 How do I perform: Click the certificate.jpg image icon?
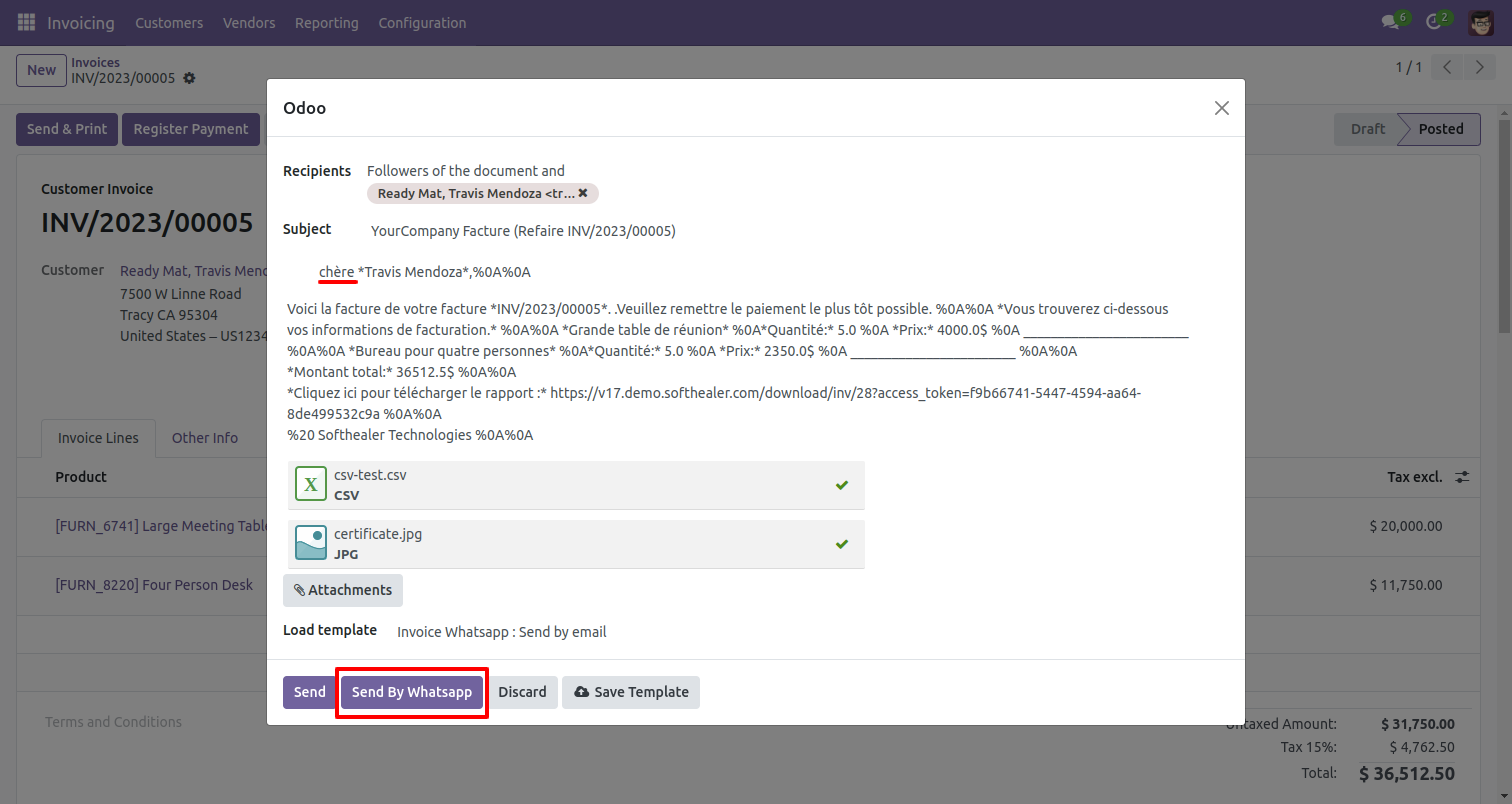(x=311, y=543)
